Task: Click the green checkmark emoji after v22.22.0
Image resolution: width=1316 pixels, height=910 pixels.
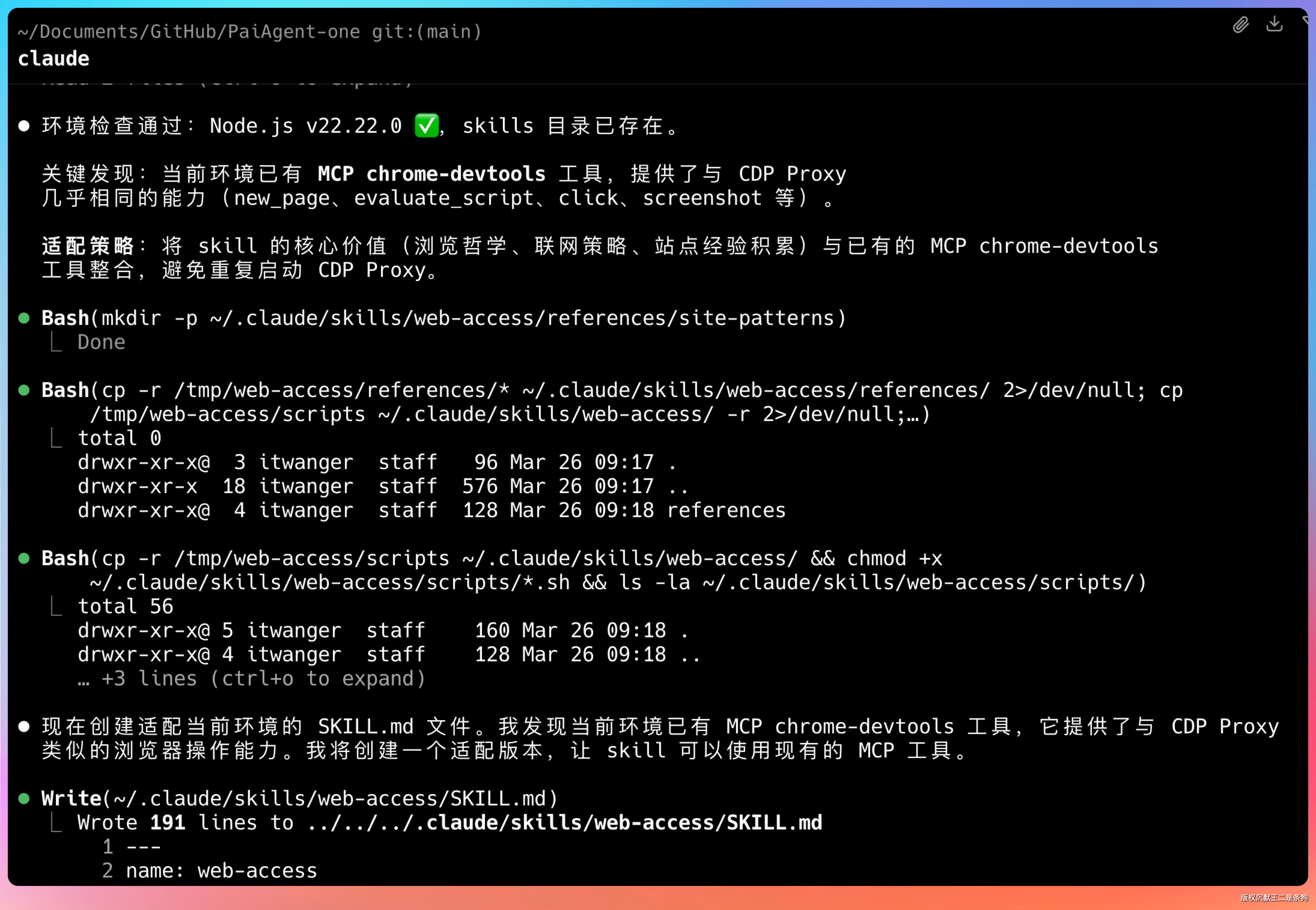Action: pos(426,126)
